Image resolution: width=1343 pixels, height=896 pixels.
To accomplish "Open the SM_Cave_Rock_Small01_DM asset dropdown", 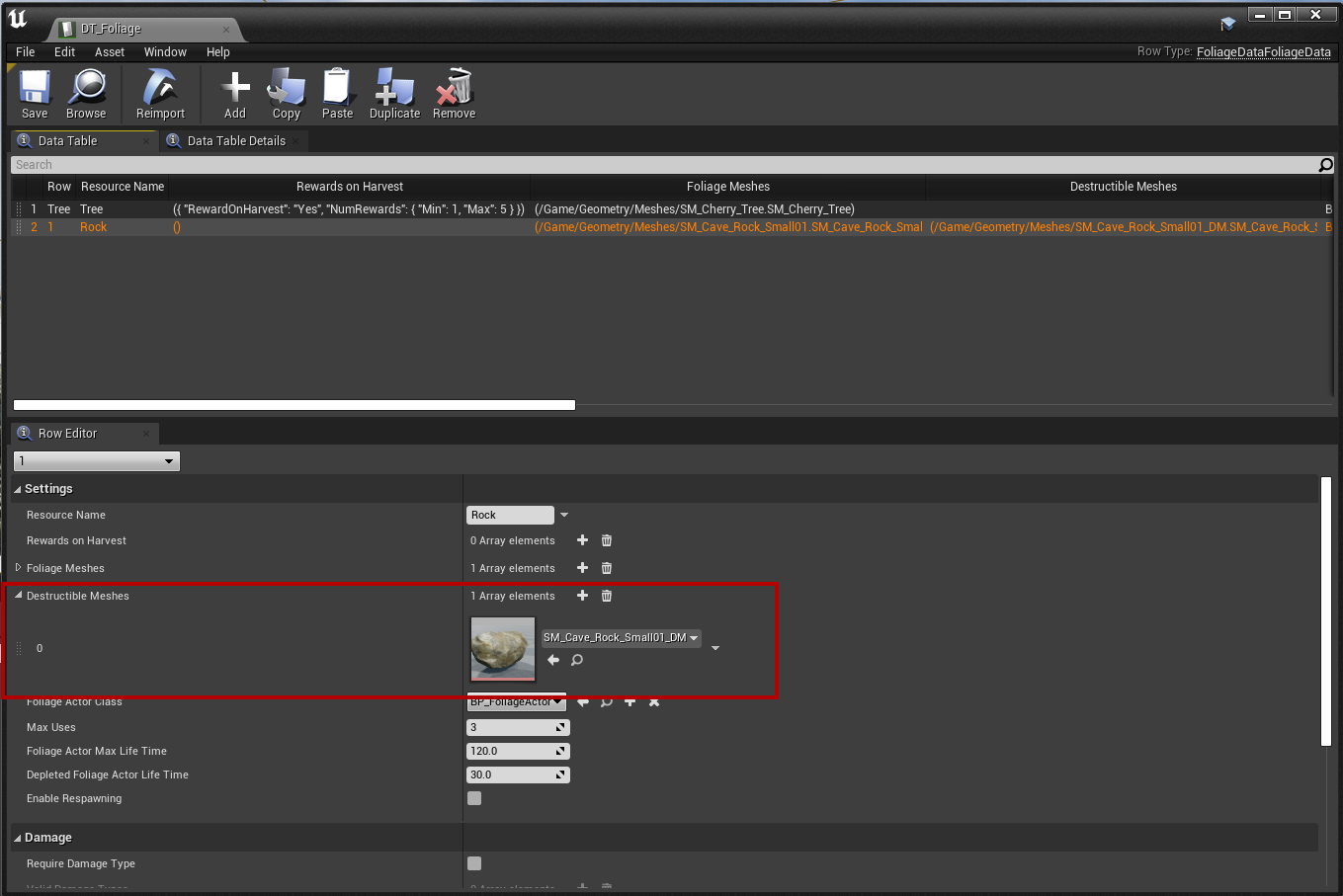I will coord(621,638).
